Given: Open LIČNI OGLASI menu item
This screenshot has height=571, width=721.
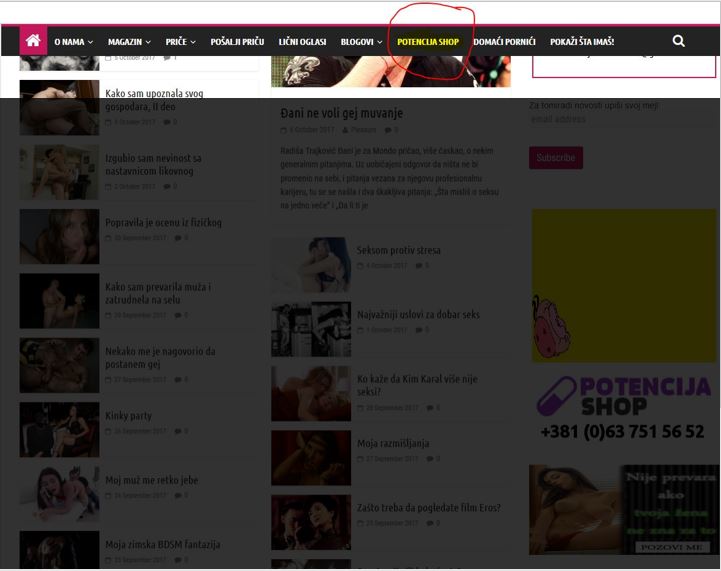Looking at the screenshot, I should click(x=302, y=42).
